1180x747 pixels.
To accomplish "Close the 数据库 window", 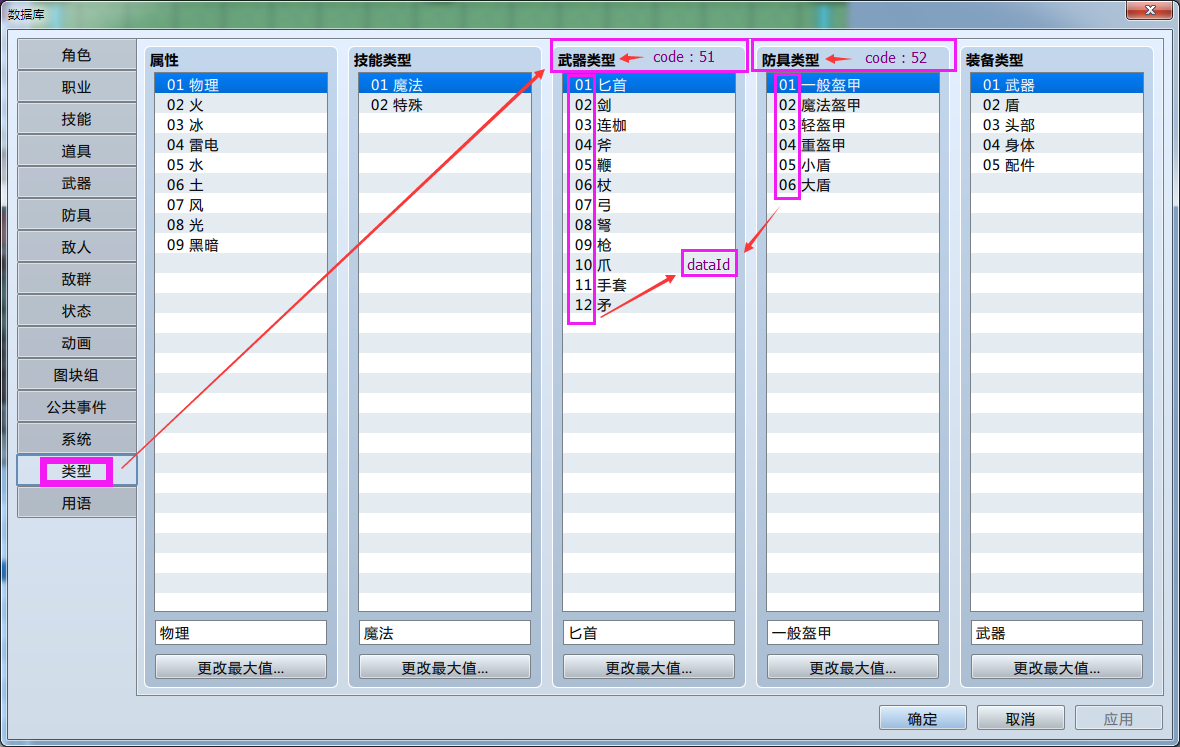I will tap(1149, 10).
